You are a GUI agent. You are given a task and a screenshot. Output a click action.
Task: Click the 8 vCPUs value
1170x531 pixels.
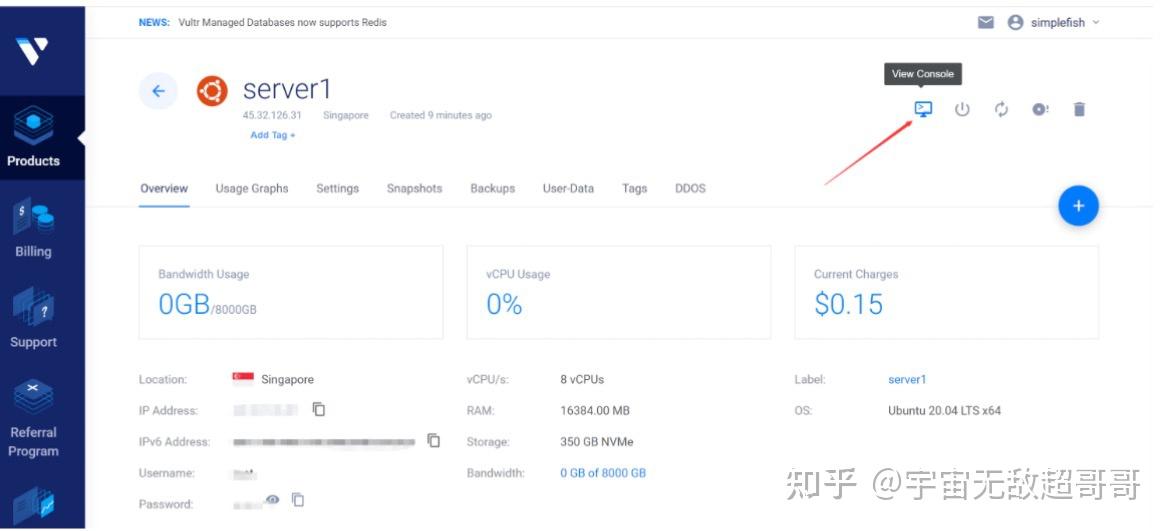pyautogui.click(x=582, y=380)
